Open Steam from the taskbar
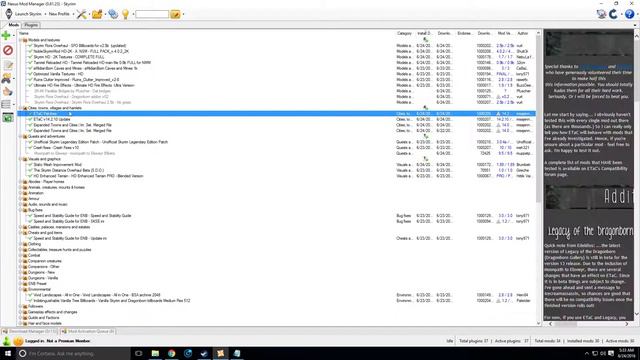This screenshot has width=640, height=360. (x=204, y=353)
